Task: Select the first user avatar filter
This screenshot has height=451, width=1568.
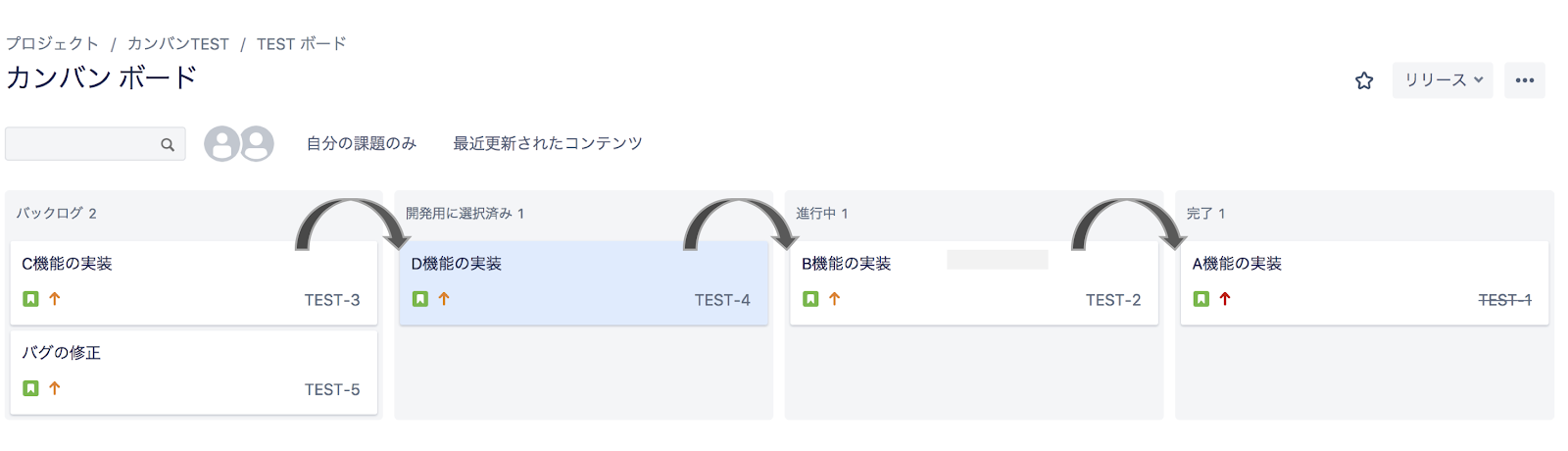Action: [221, 144]
